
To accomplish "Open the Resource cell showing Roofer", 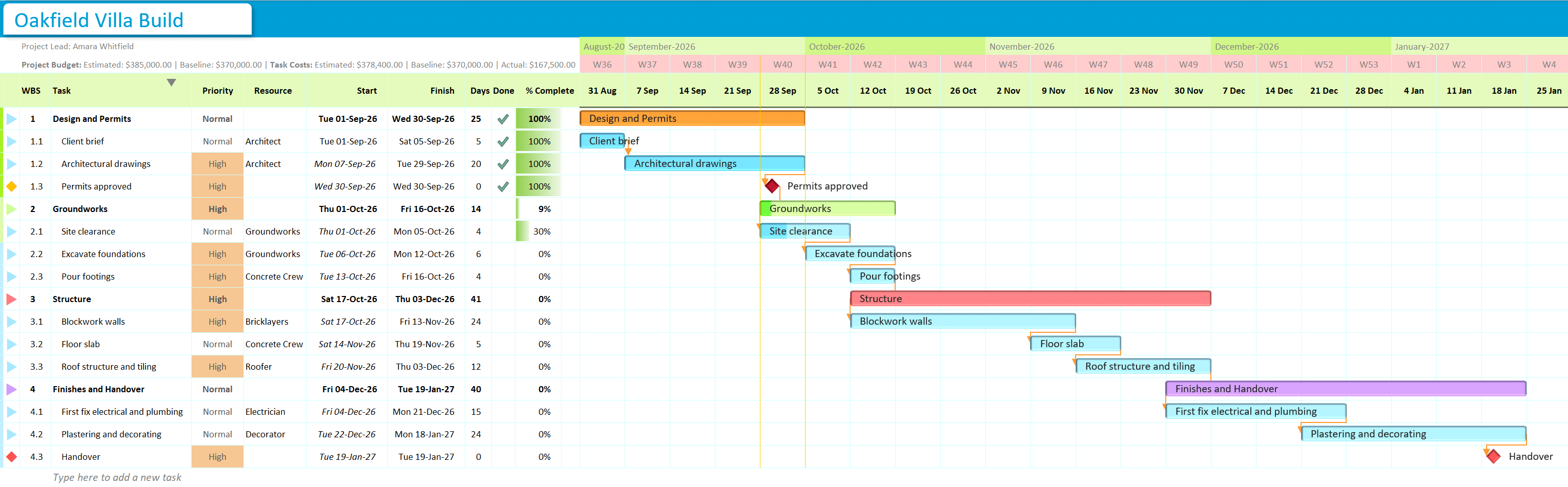I will [275, 367].
